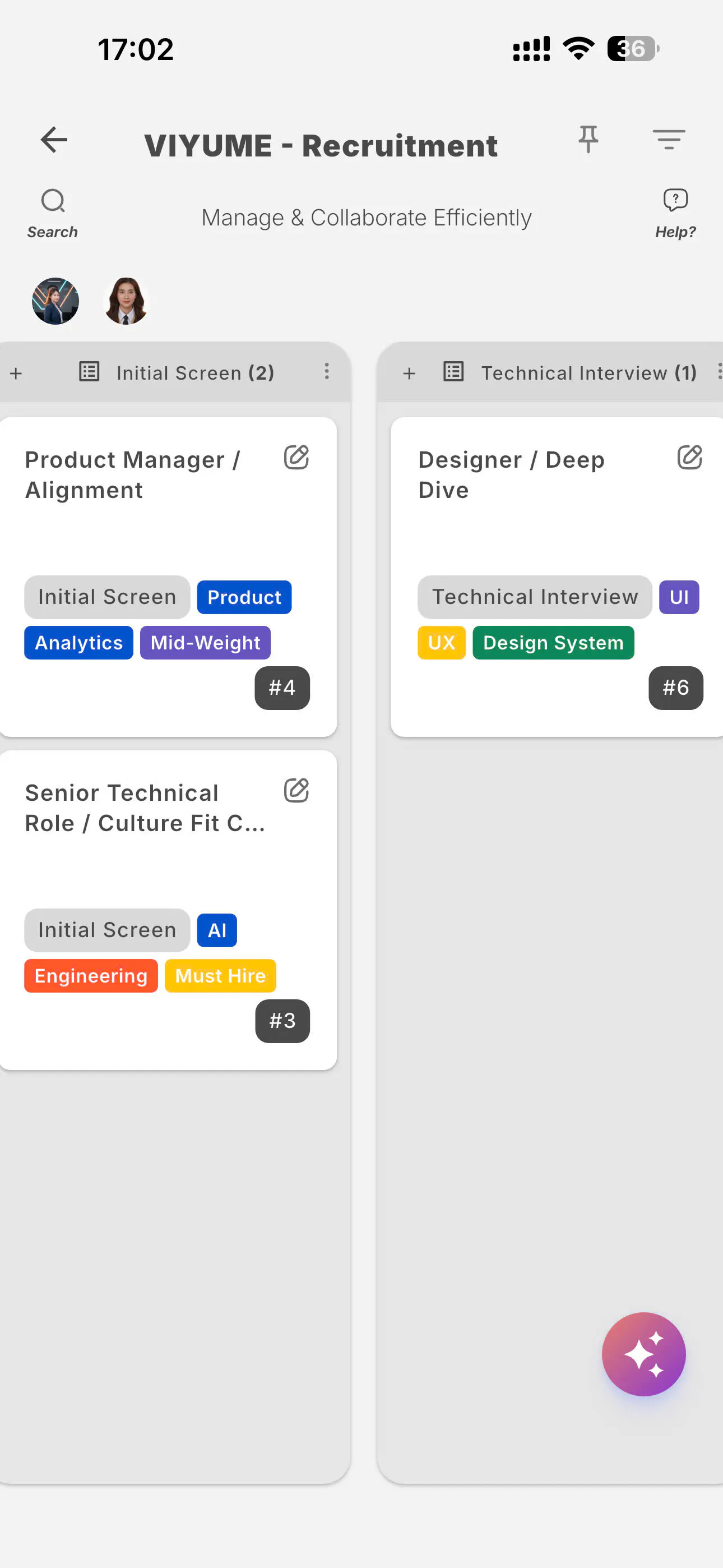723x1568 pixels.
Task: Edit the Product Manager / Alignment card
Action: (296, 457)
